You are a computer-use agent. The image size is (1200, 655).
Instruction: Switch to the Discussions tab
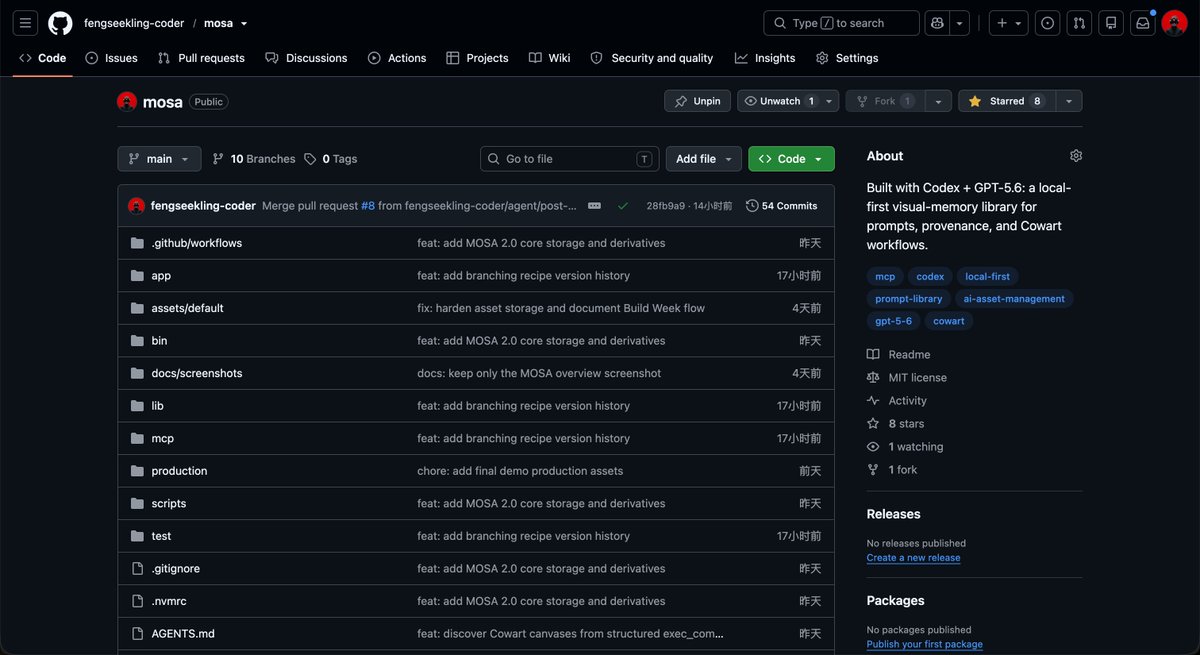tap(306, 58)
